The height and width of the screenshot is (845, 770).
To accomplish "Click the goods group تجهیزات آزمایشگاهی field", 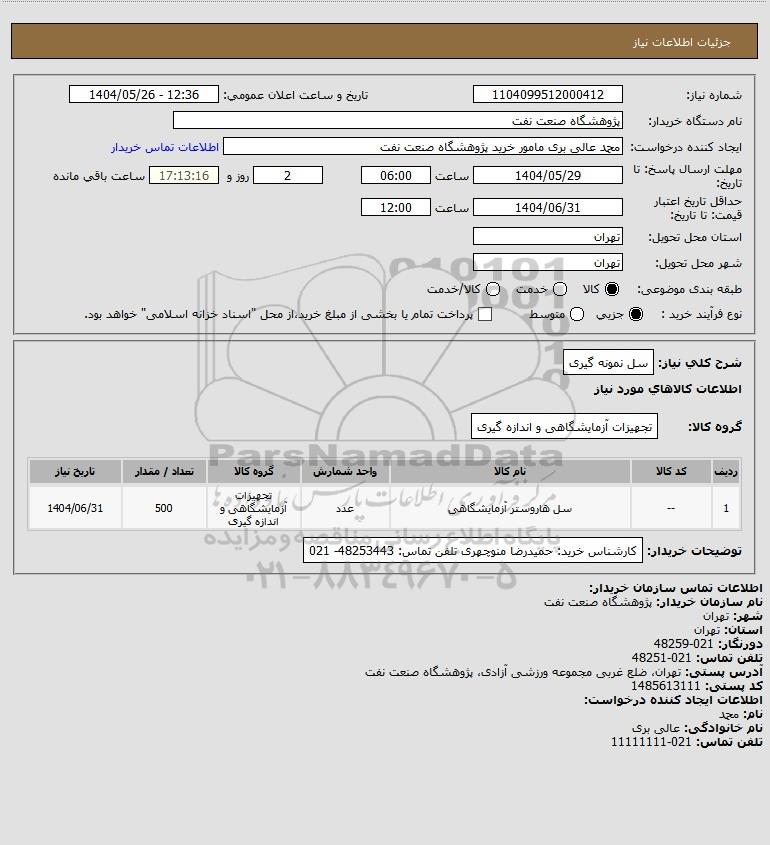I will pyautogui.click(x=564, y=426).
